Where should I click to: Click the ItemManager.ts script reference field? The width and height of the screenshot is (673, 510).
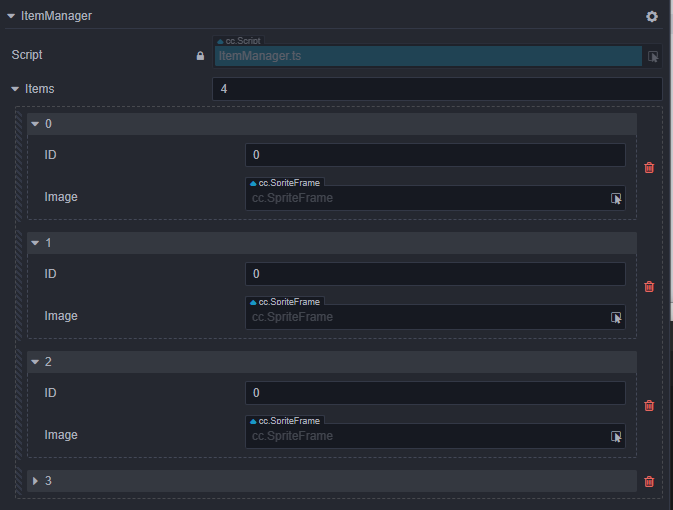click(428, 56)
